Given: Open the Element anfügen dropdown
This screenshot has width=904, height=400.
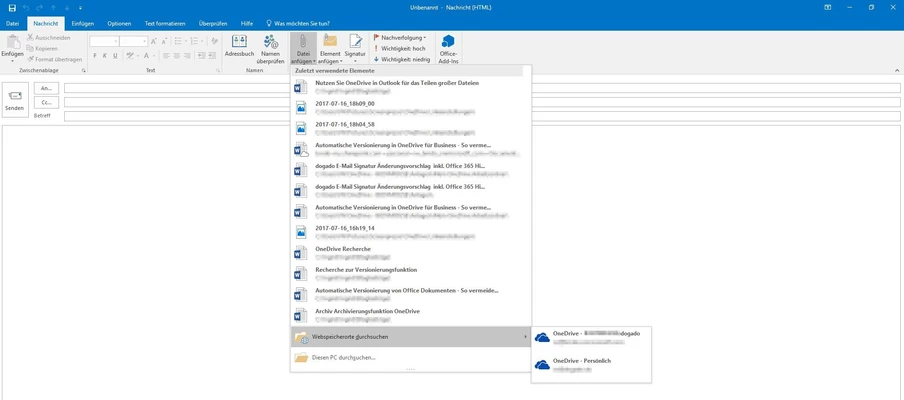Looking at the screenshot, I should pyautogui.click(x=330, y=48).
